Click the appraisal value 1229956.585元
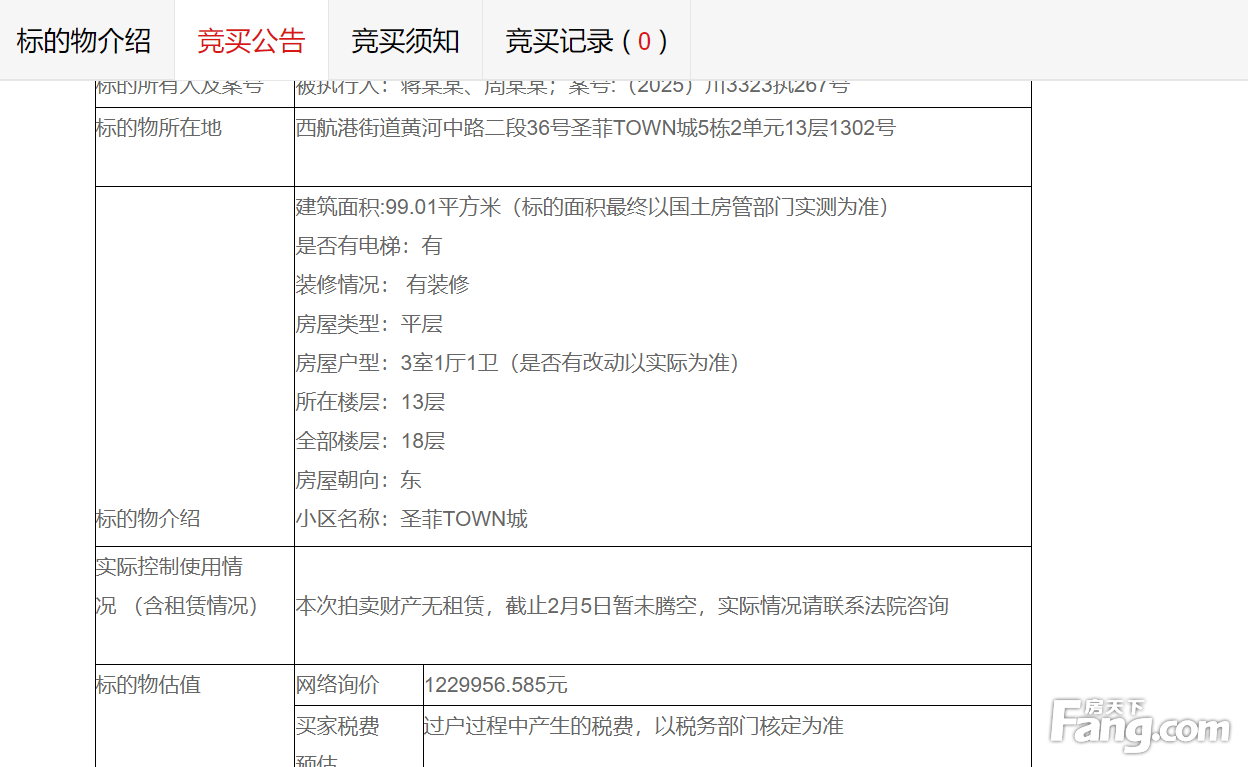The image size is (1248, 767). tap(495, 685)
